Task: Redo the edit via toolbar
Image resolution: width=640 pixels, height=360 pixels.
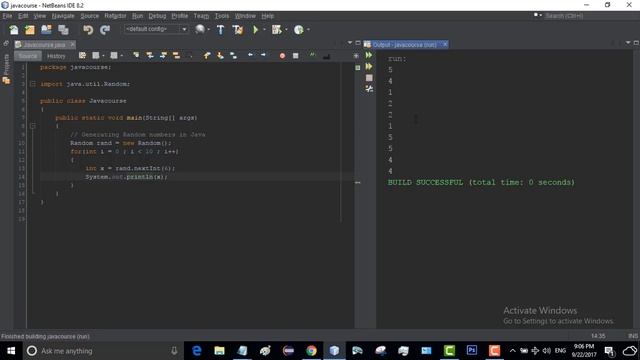Action: (x=105, y=30)
